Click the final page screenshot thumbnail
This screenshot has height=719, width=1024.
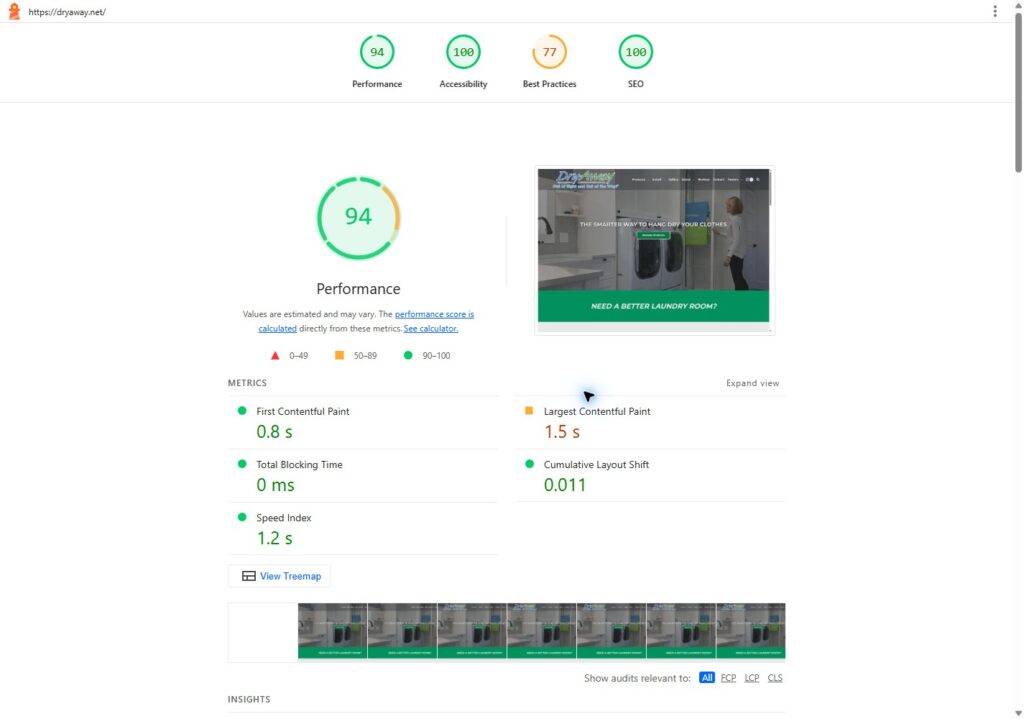(654, 250)
